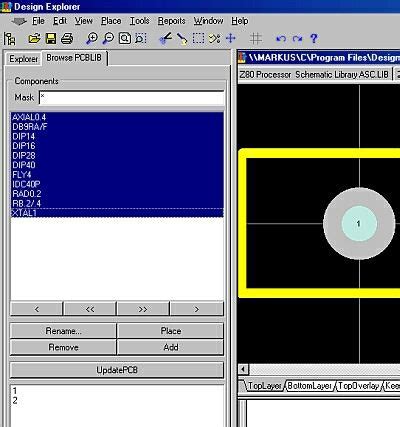Switch to the Browse PCBLIB tab
Image resolution: width=400 pixels, height=427 pixels.
74,58
